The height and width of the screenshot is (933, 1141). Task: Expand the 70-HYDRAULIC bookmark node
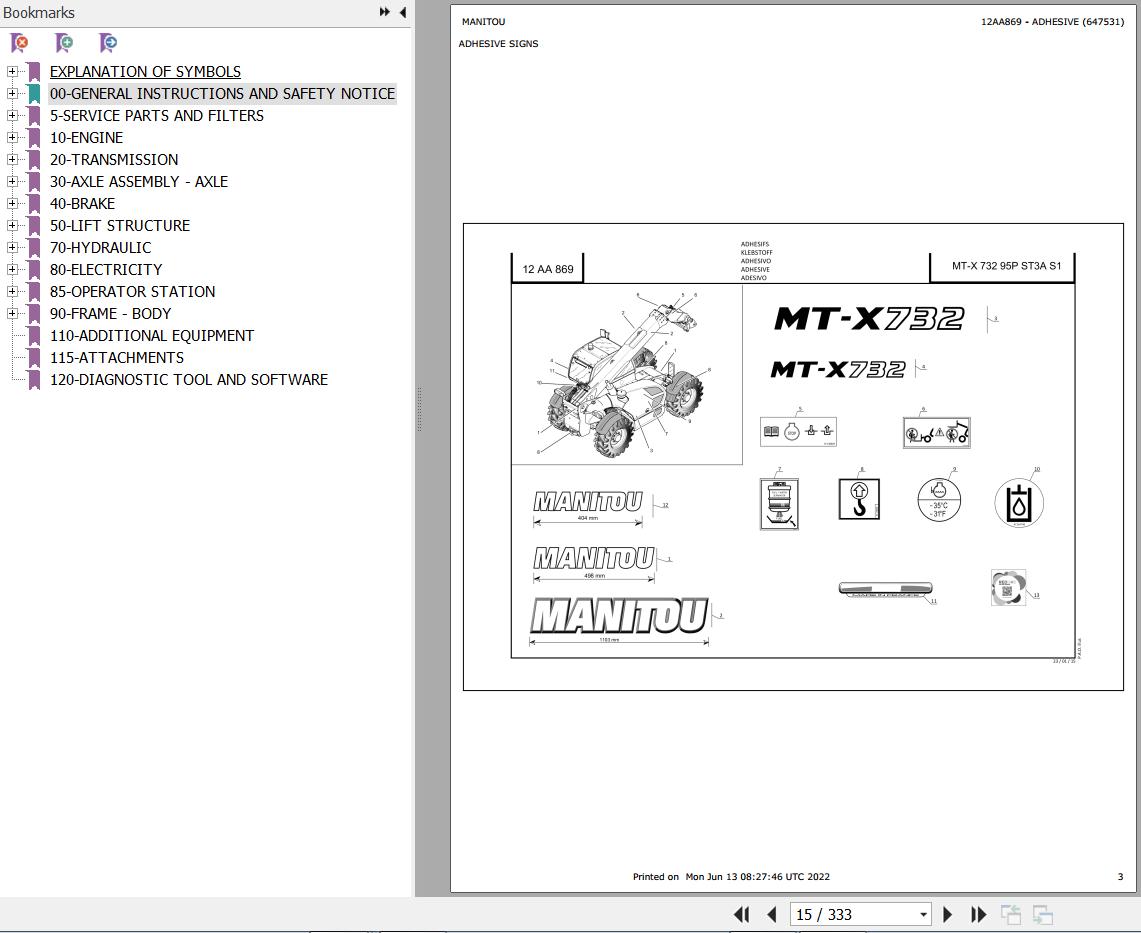12,247
